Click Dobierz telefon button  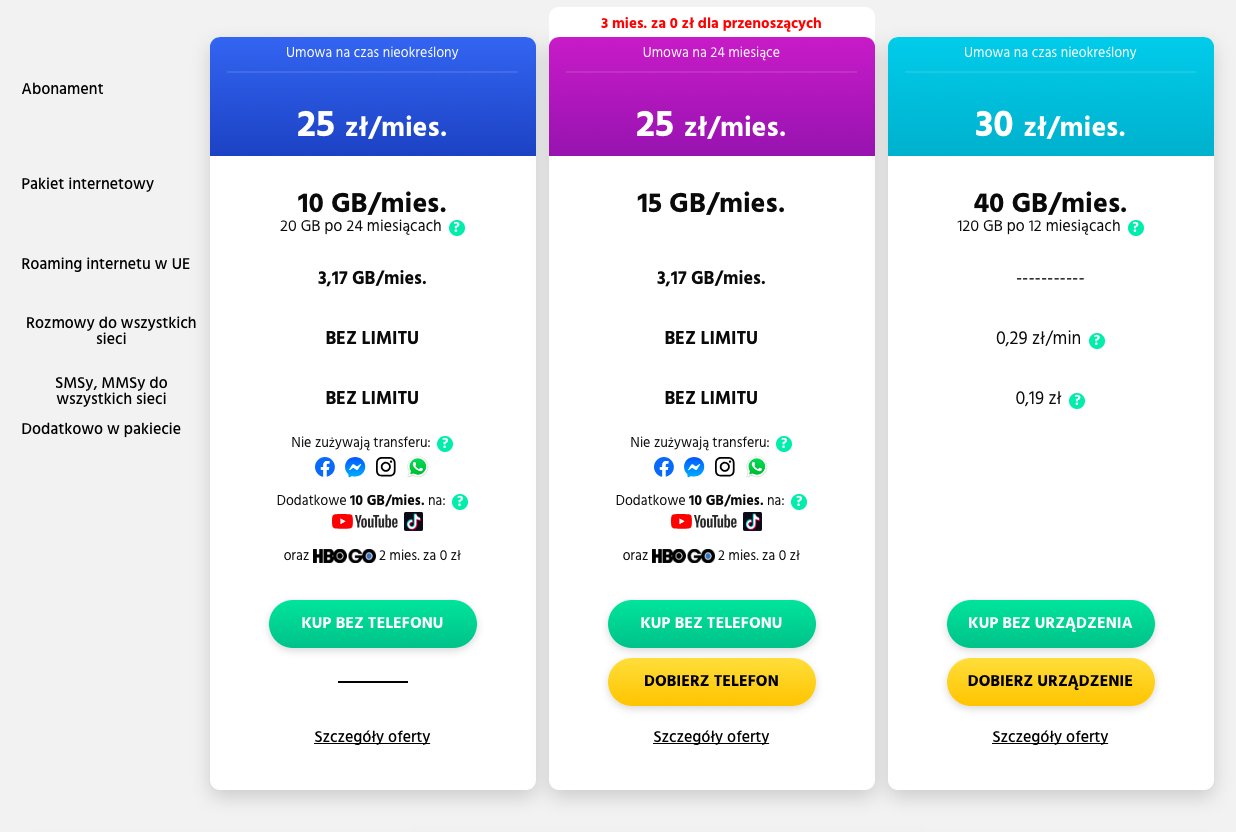coord(711,681)
